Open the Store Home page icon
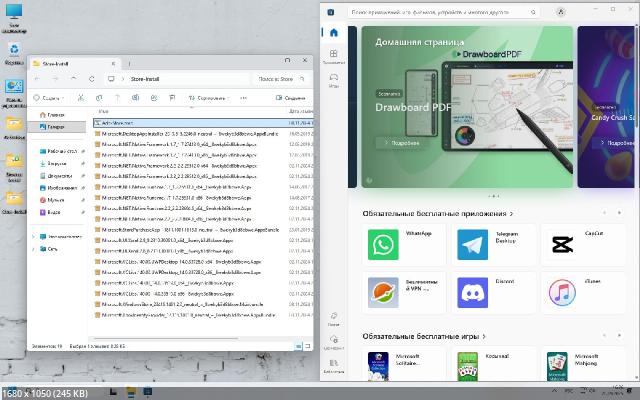Screen dimensions: 640x400 pyautogui.click(x=333, y=31)
